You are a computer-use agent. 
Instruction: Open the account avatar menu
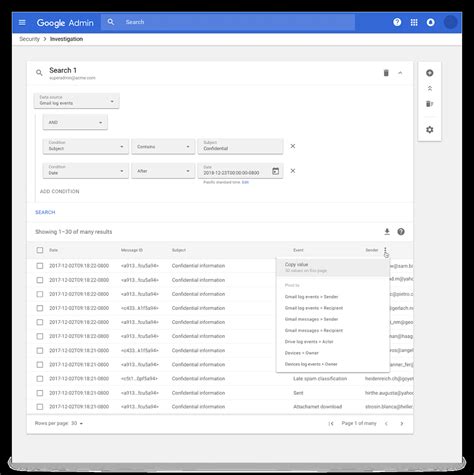450,22
